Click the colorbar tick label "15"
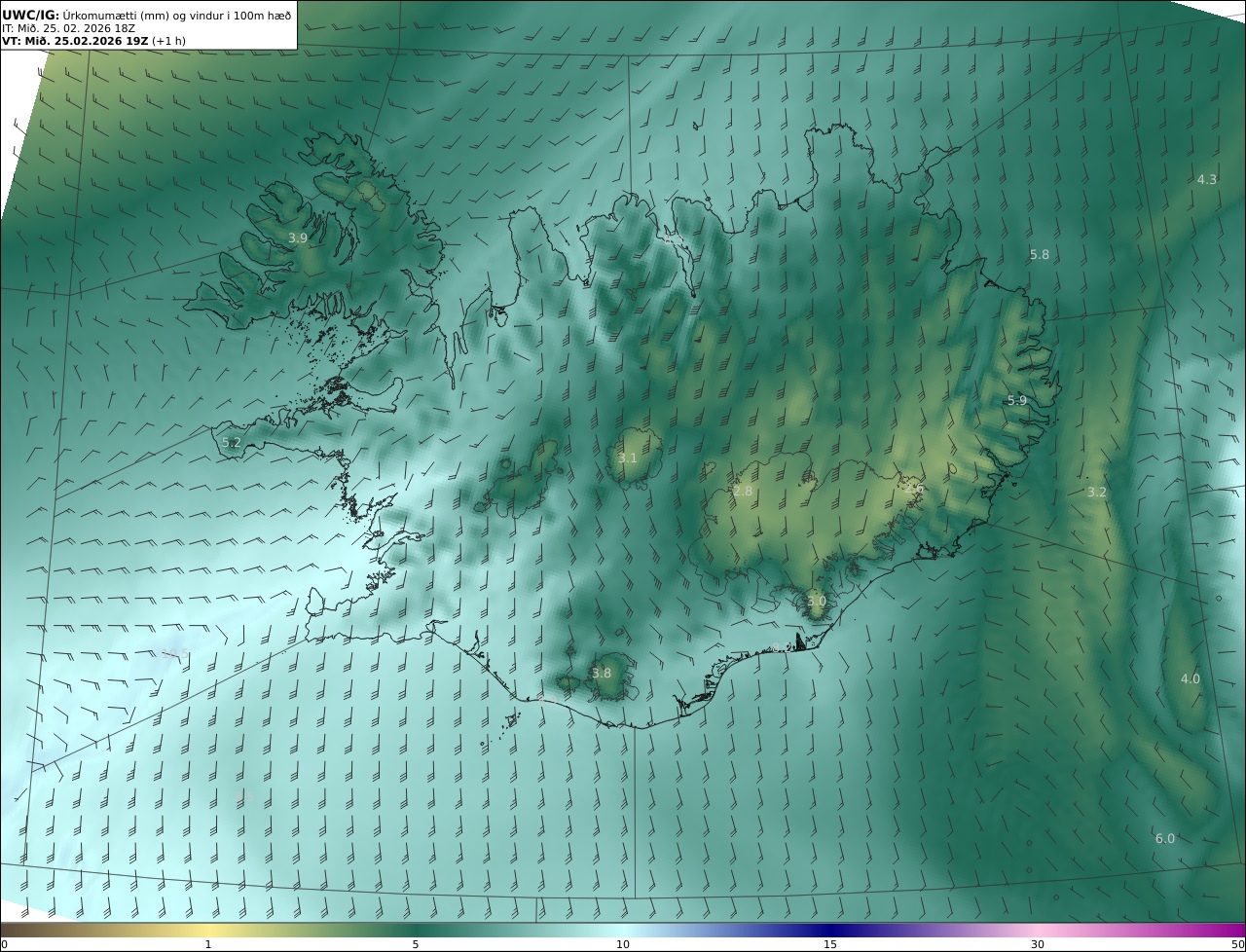Viewport: 1246px width, 952px height. point(830,944)
